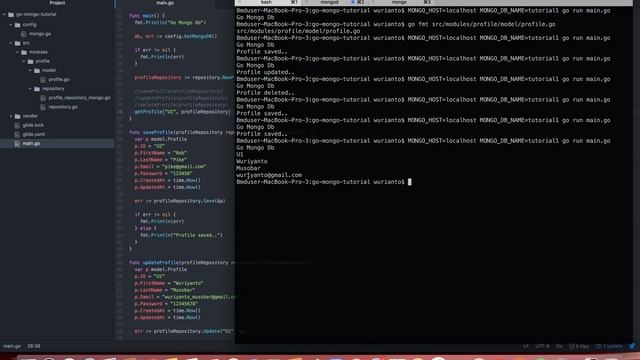Image resolution: width=640 pixels, height=360 pixels.
Task: Expand the vendor folder arrow
Action: pyautogui.click(x=11, y=116)
